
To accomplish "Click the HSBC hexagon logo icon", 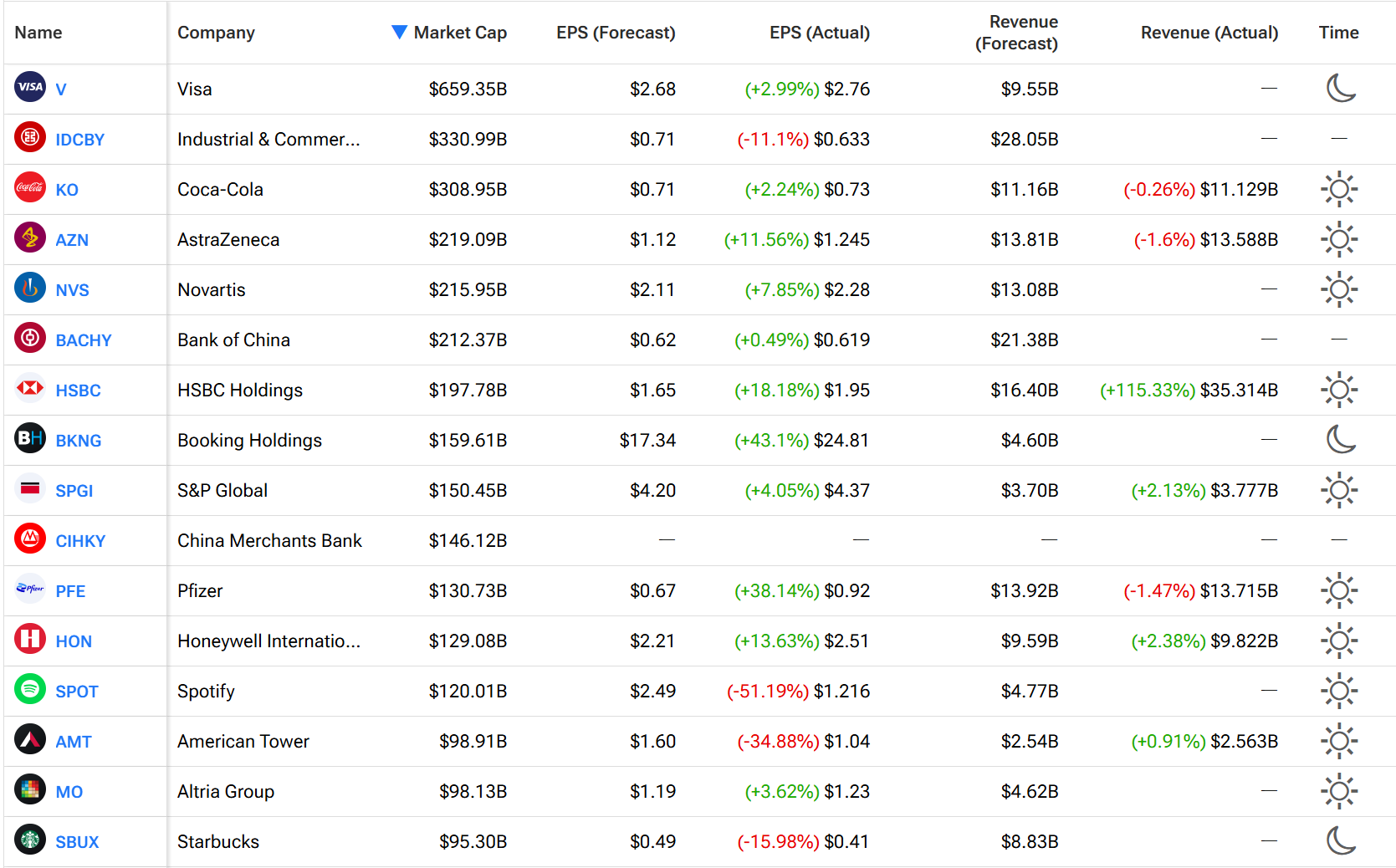I will coord(30,388).
